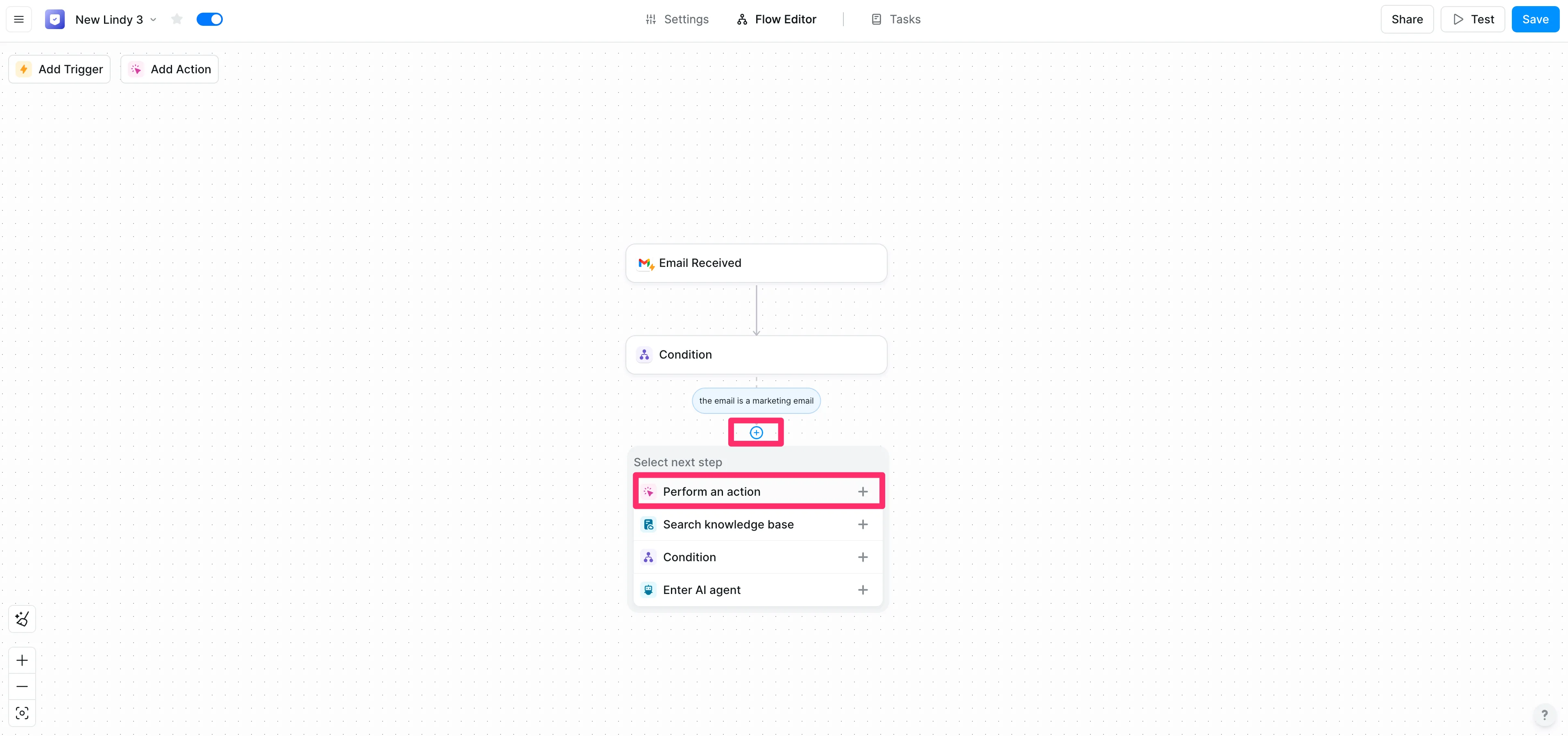Star this Lindy as favorite
Viewport: 1568px width, 736px height.
pyautogui.click(x=177, y=20)
